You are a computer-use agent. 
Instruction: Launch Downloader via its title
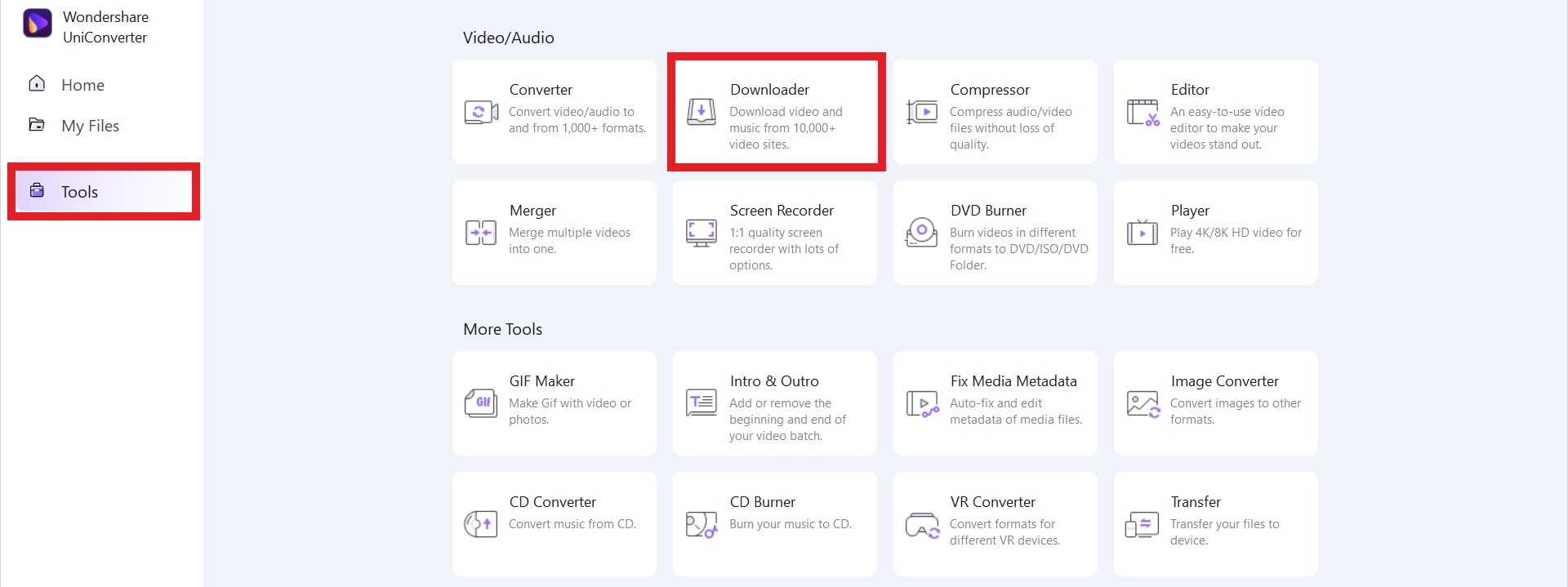click(769, 89)
